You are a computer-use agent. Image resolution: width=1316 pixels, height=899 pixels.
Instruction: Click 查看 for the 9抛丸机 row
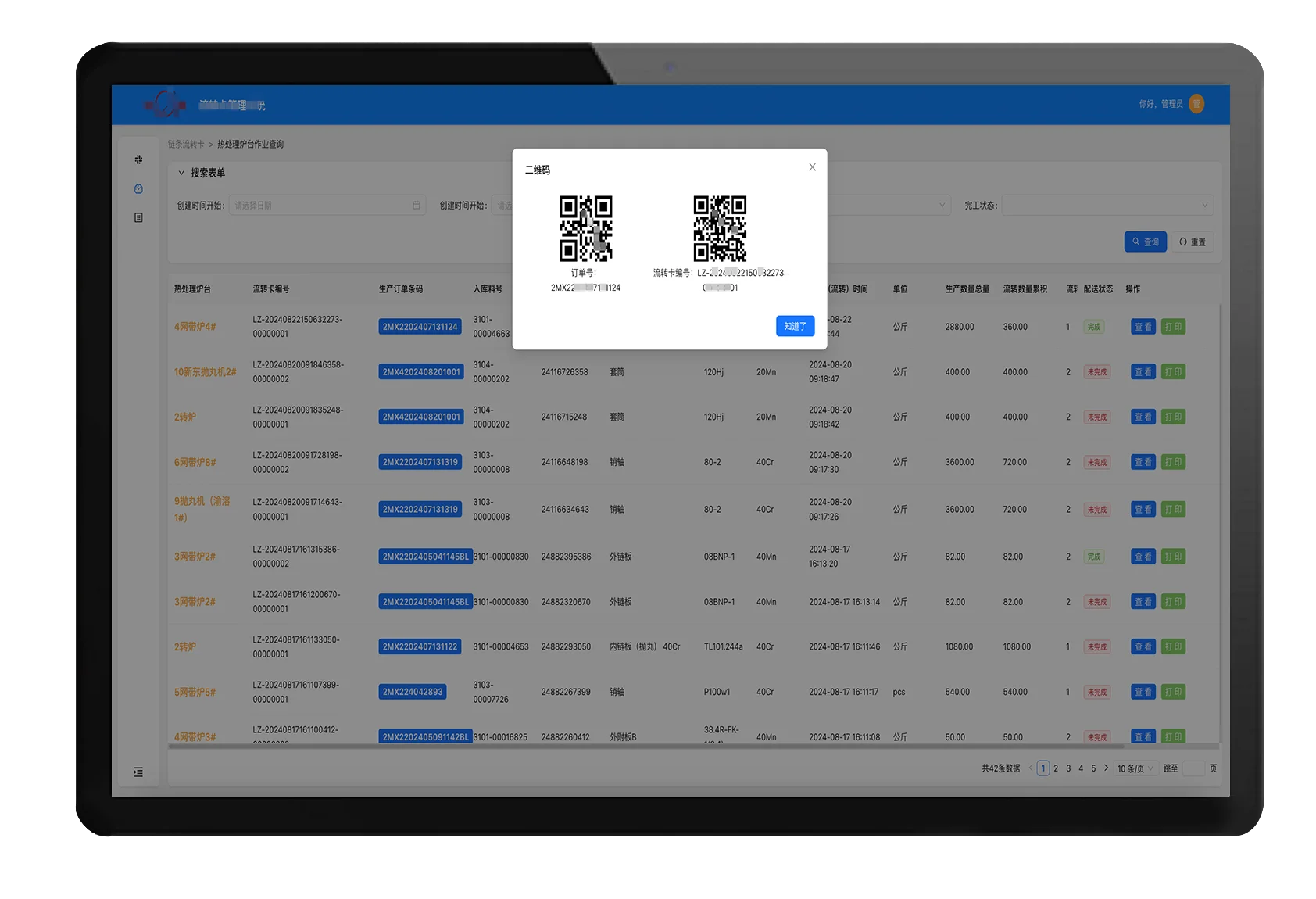tap(1143, 509)
